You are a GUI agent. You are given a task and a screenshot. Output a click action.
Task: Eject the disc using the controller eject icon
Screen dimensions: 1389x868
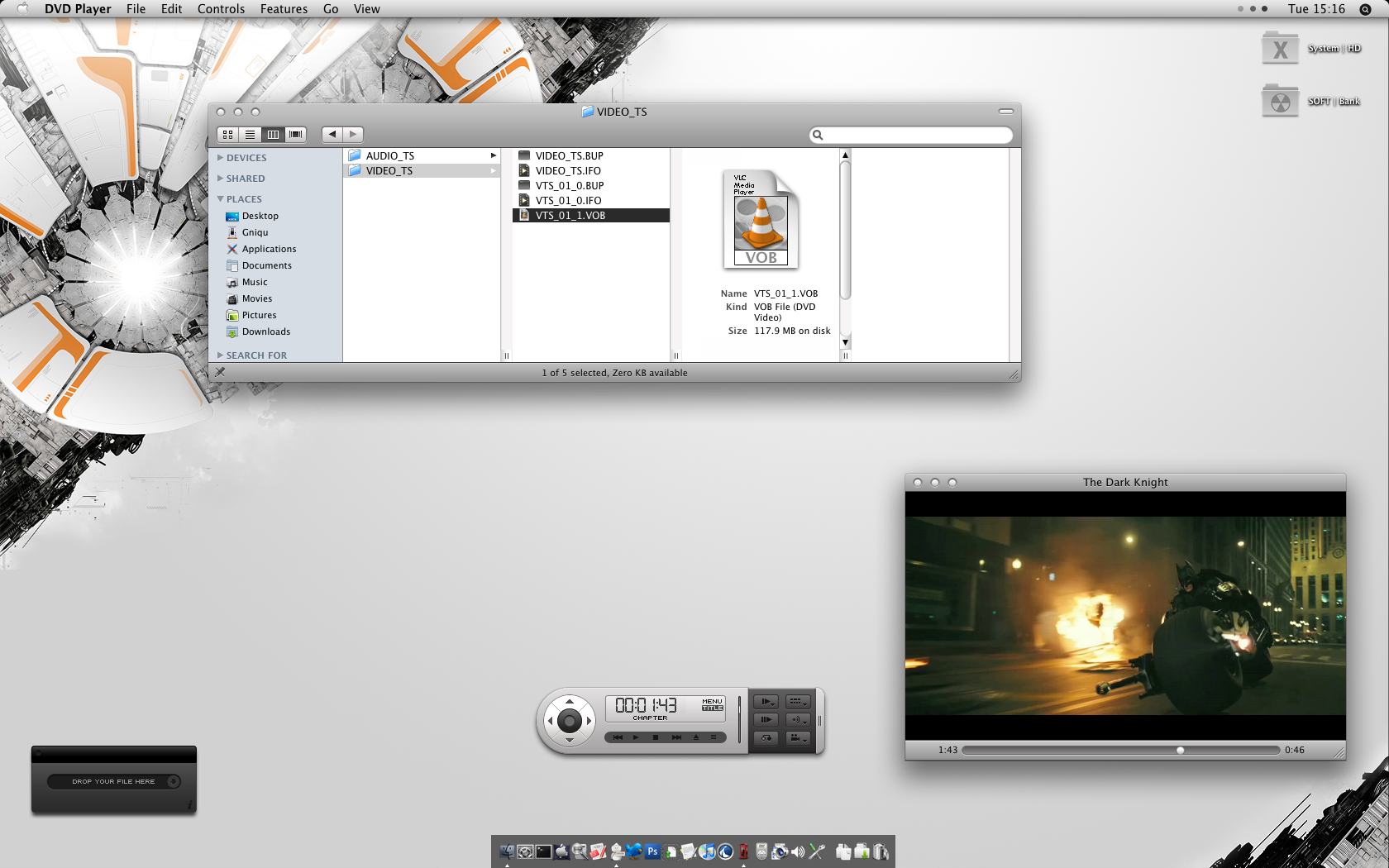(x=696, y=737)
